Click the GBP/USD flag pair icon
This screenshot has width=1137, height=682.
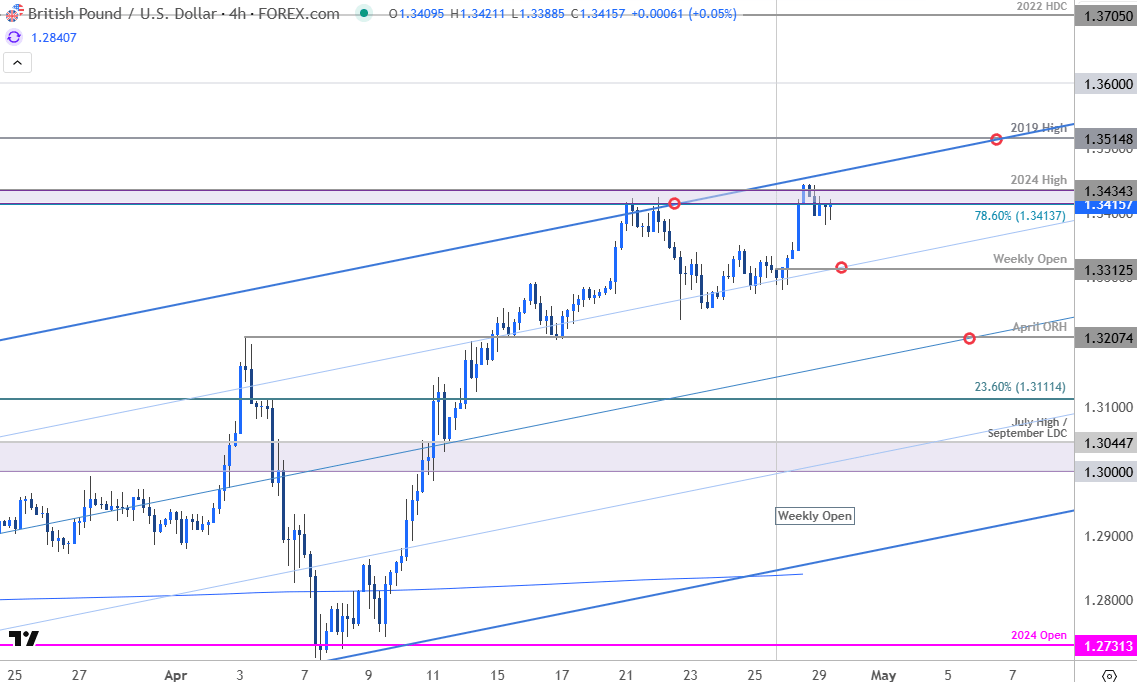click(x=14, y=12)
